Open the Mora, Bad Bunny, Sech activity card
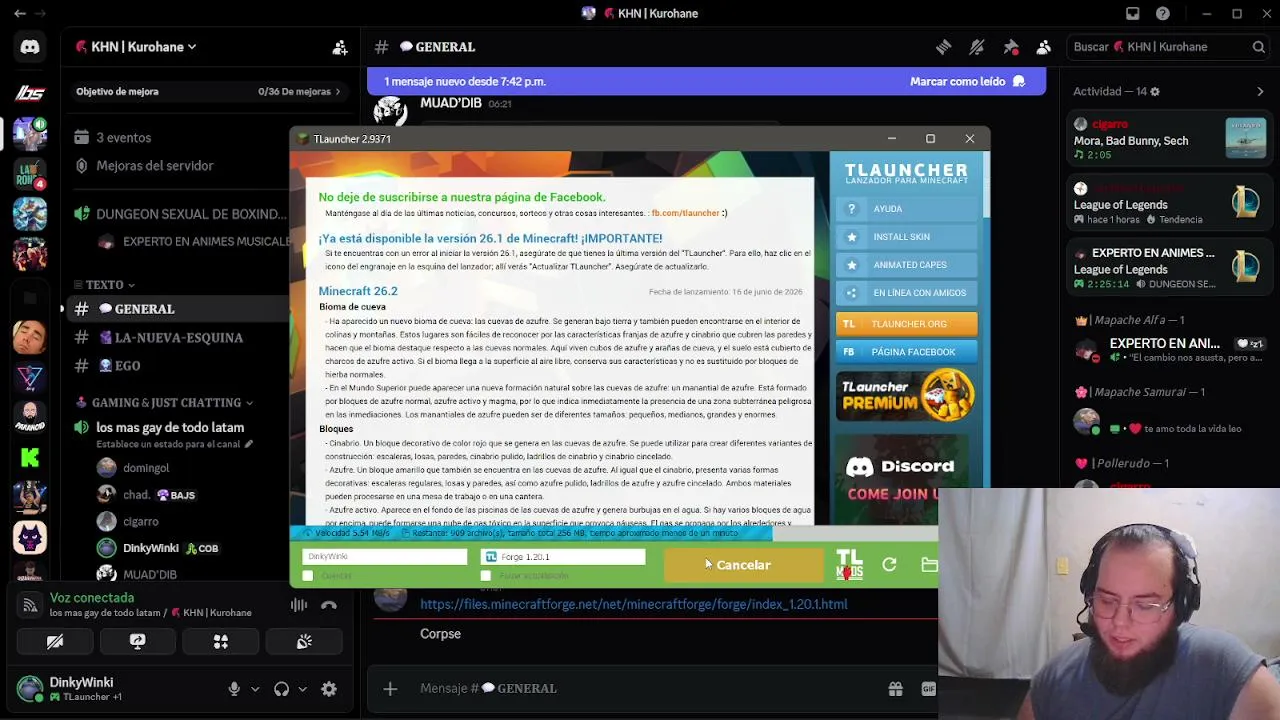Image resolution: width=1280 pixels, height=720 pixels. 1169,140
